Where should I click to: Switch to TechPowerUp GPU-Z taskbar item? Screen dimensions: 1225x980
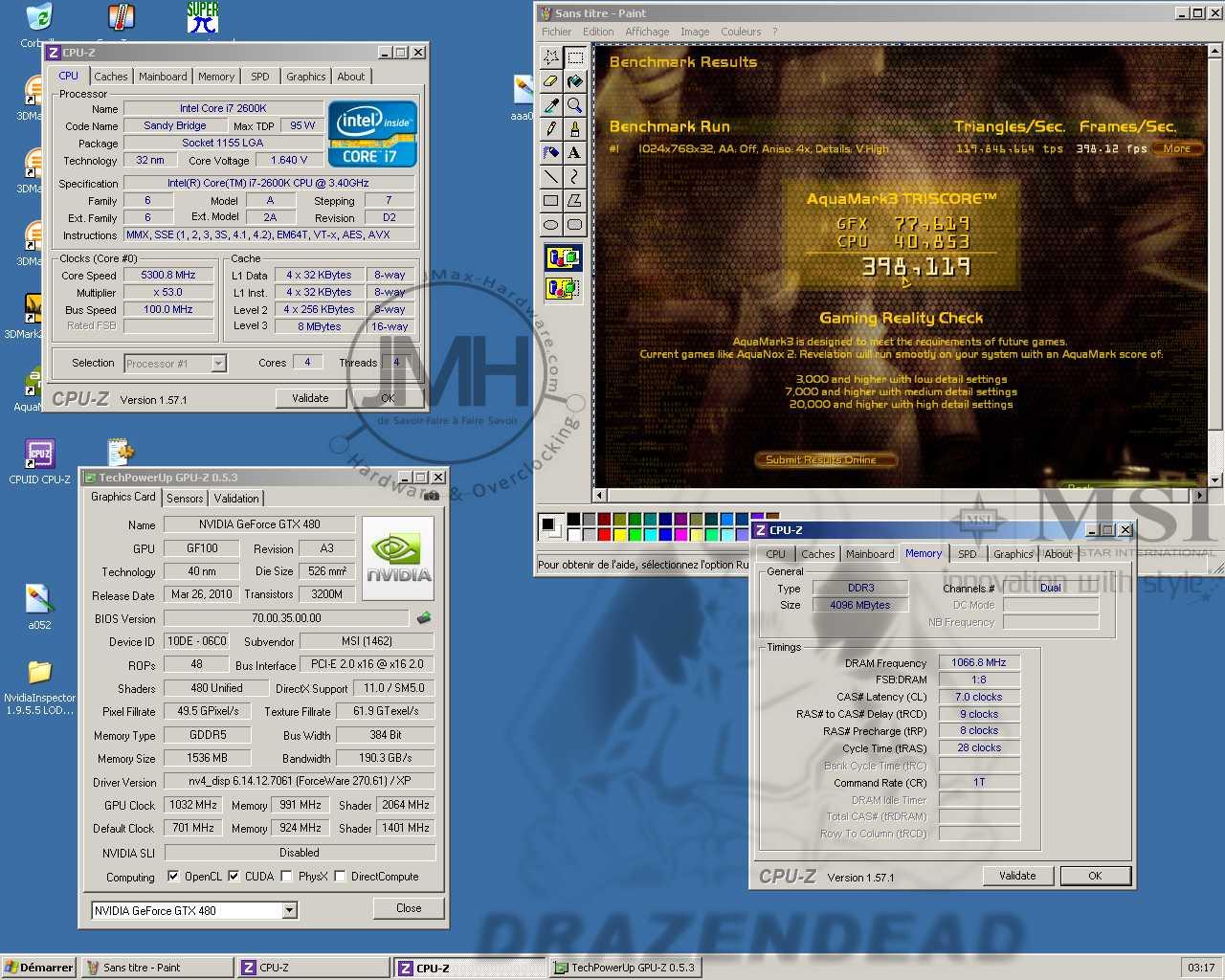point(625,968)
